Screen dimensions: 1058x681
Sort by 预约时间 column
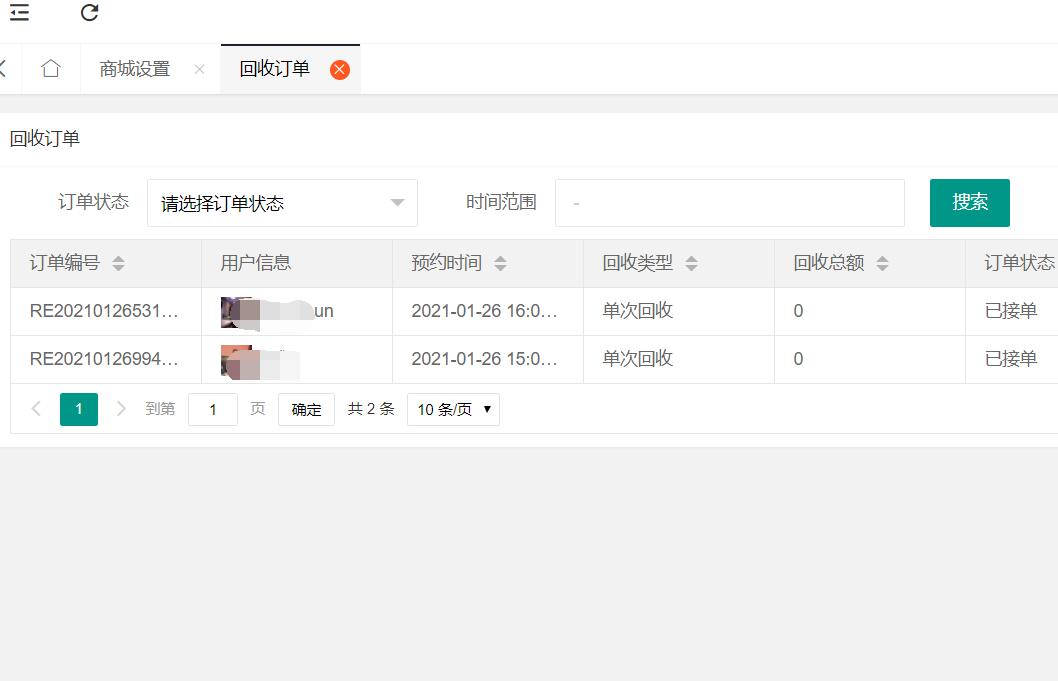[500, 263]
